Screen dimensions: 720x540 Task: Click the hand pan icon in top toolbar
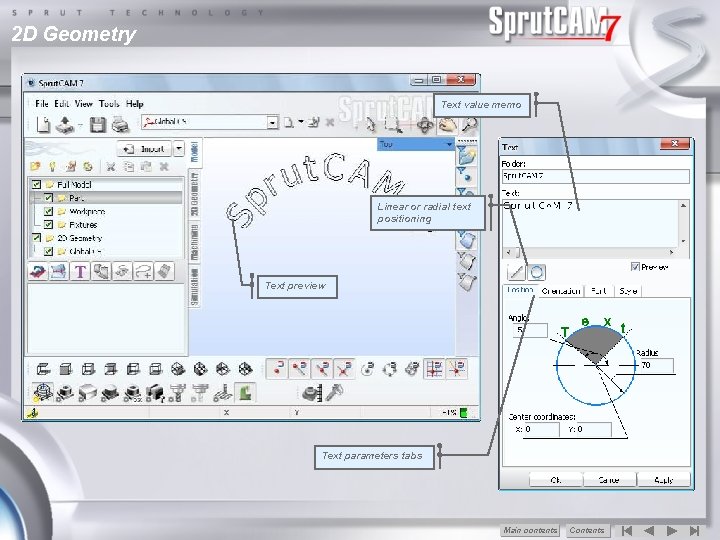pos(447,124)
